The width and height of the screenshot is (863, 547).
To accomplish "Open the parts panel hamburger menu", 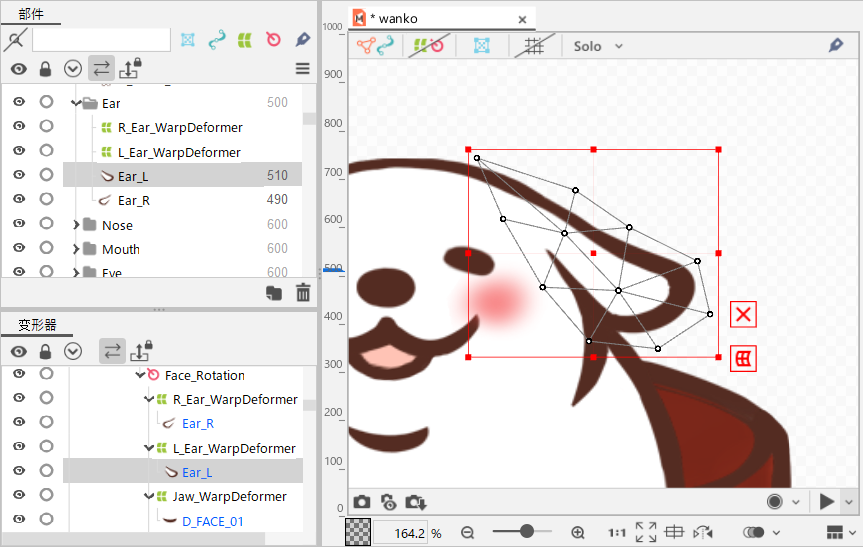I will [303, 69].
